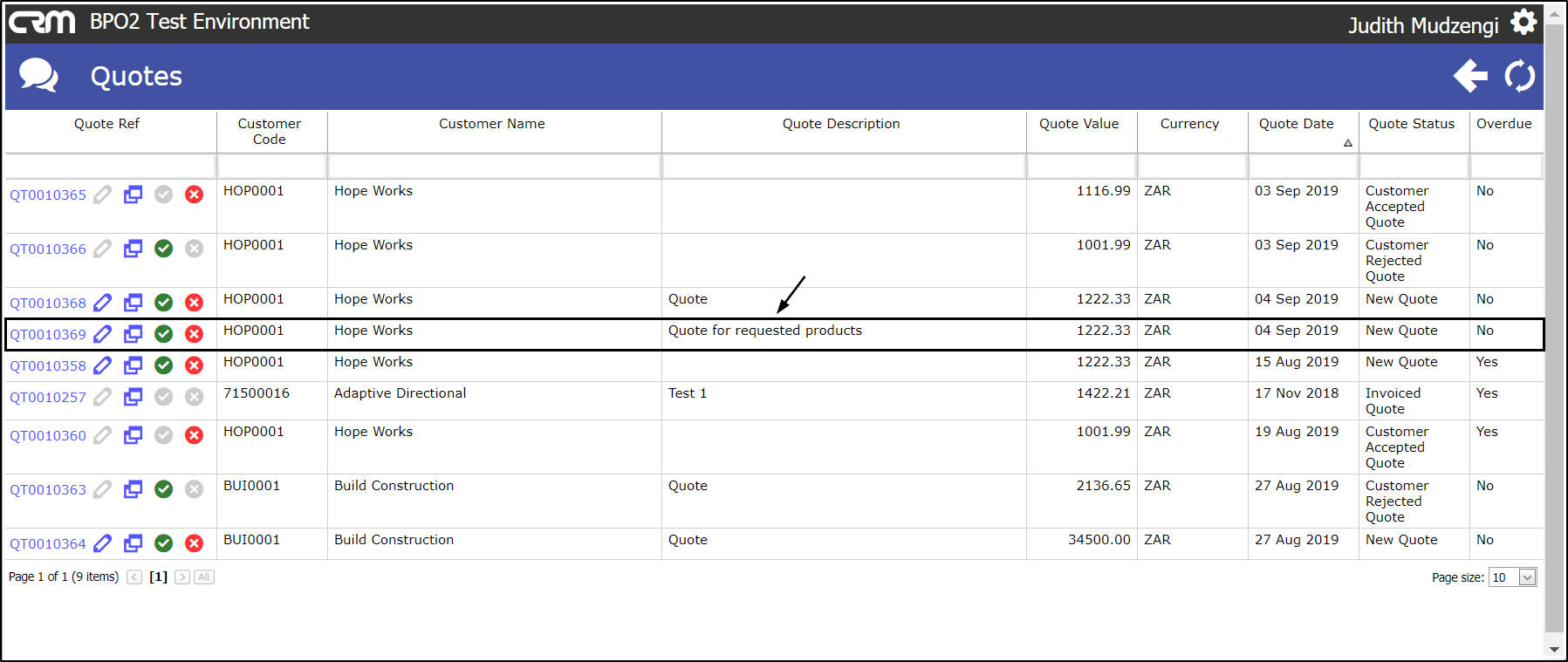This screenshot has width=1568, height=662.
Task: Reject quote QT0010365 with the red X
Action: (x=194, y=195)
